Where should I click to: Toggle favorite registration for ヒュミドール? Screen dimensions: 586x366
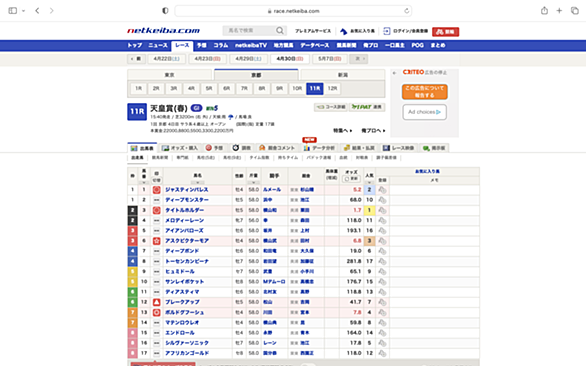[382, 272]
